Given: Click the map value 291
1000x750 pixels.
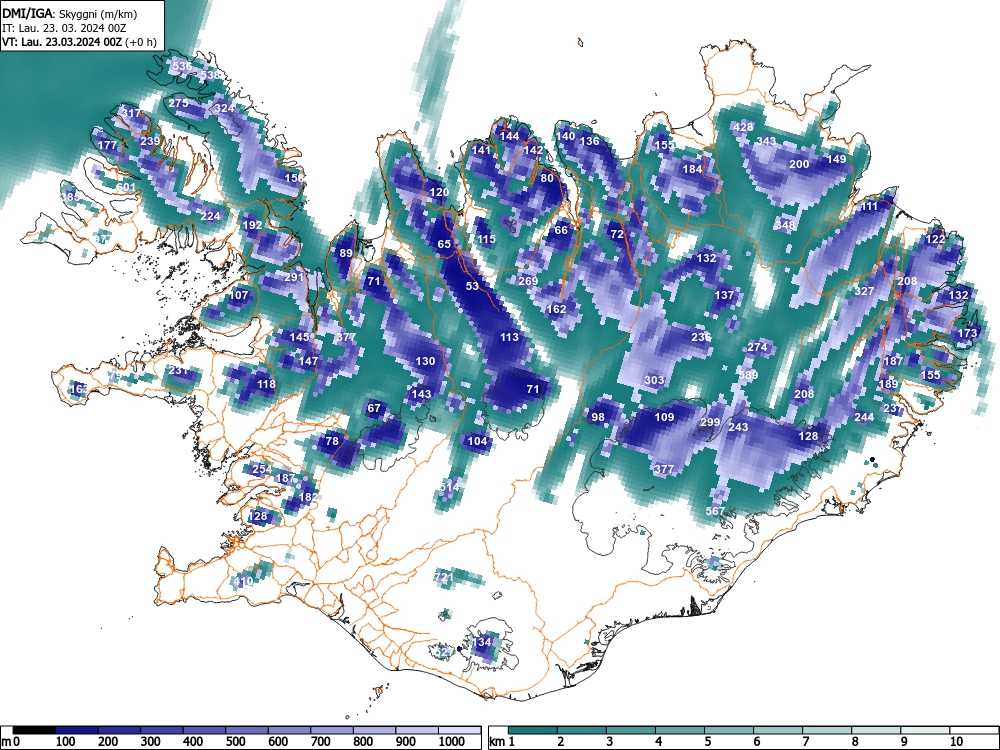Looking at the screenshot, I should click(294, 277).
